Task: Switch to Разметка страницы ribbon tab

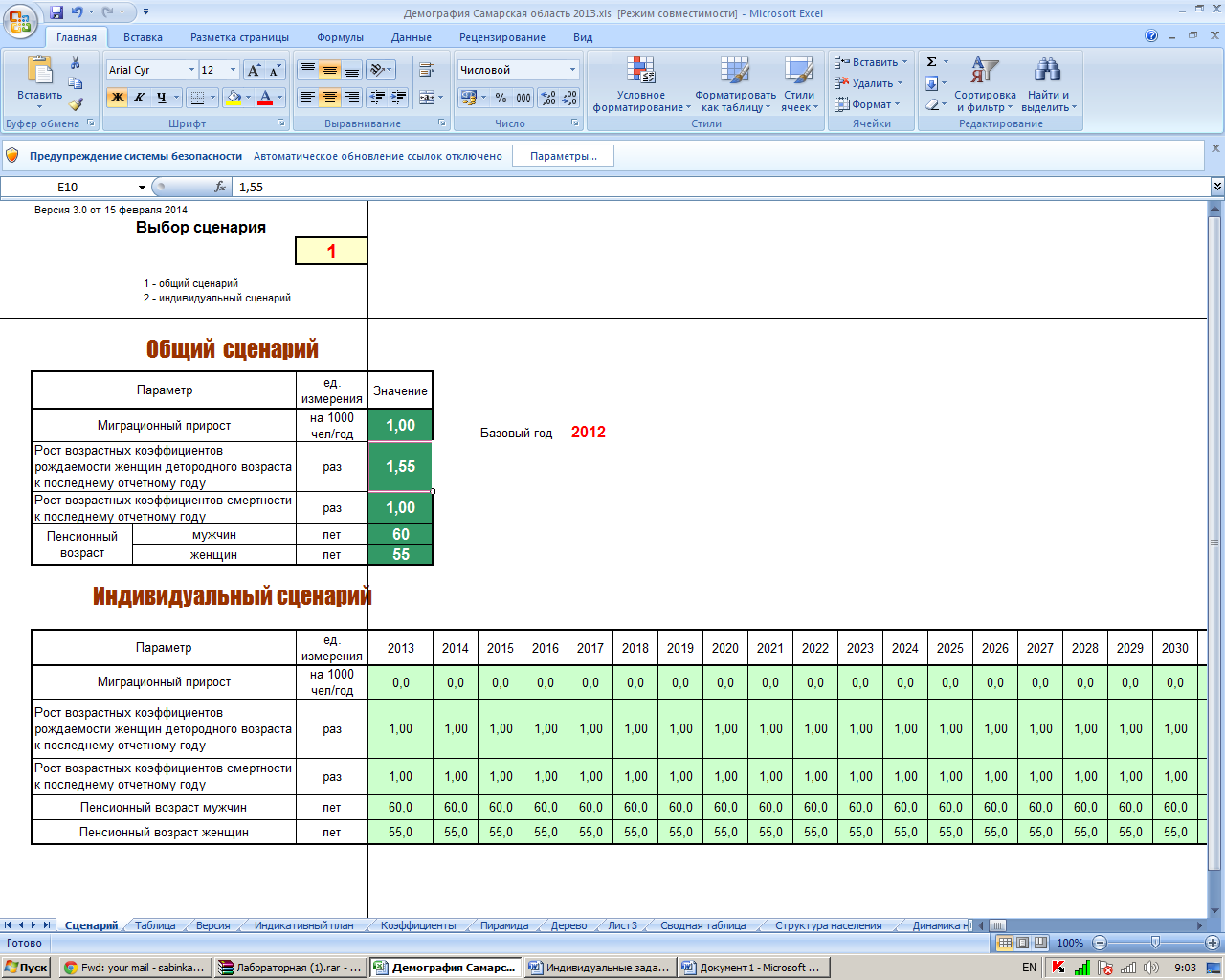Action: click(x=239, y=37)
